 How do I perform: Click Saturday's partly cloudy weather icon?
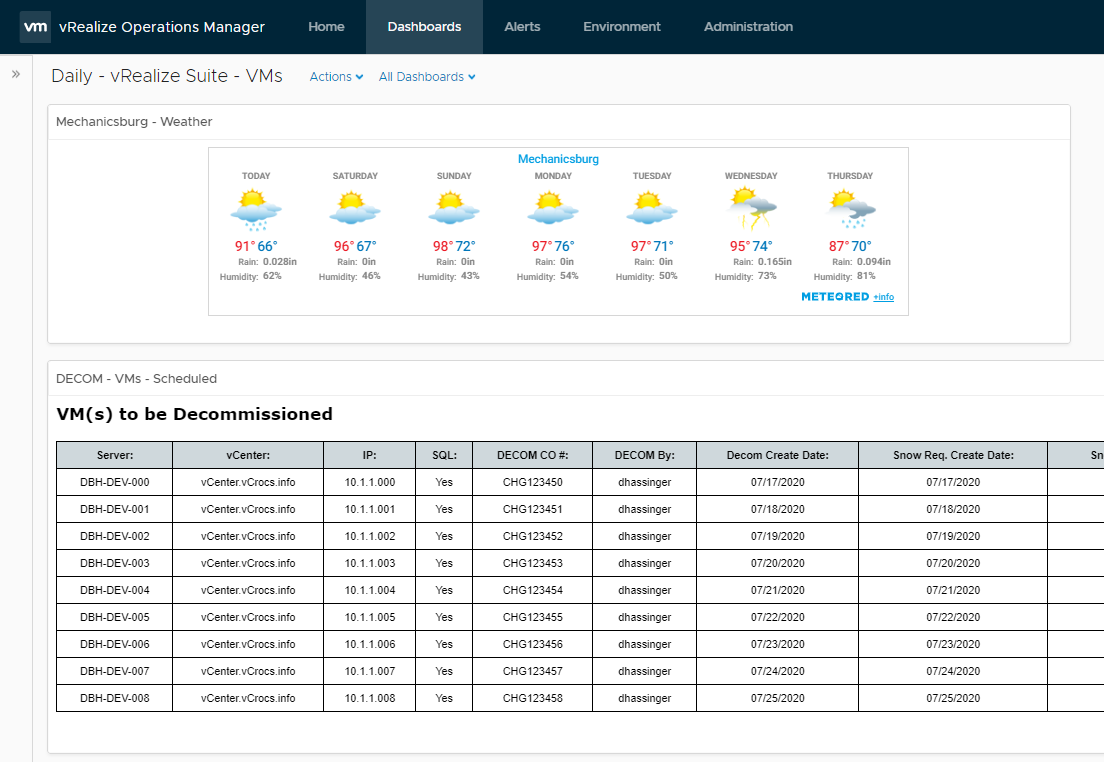pyautogui.click(x=355, y=209)
